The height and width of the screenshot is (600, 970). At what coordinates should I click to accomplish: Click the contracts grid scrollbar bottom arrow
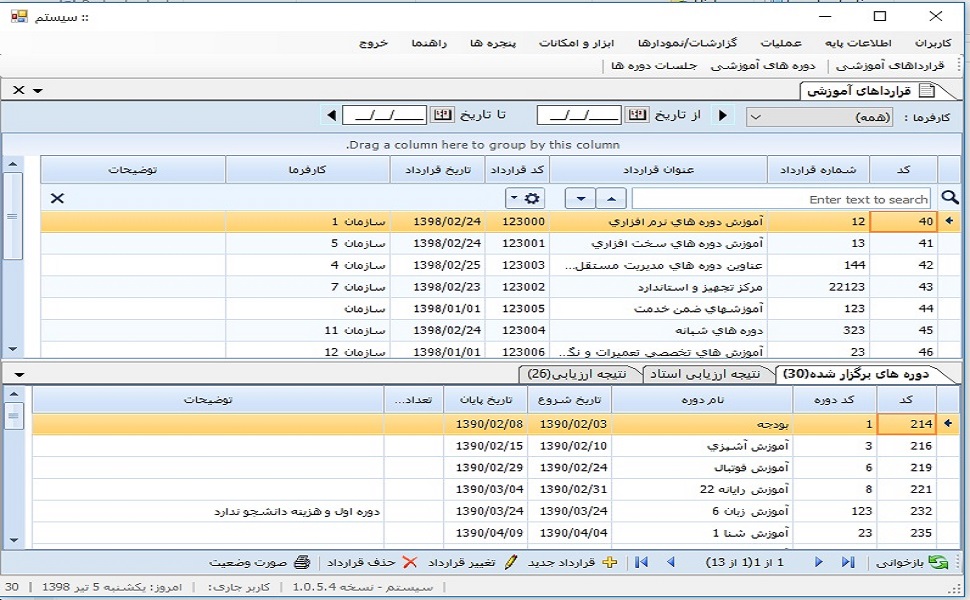coord(13,349)
